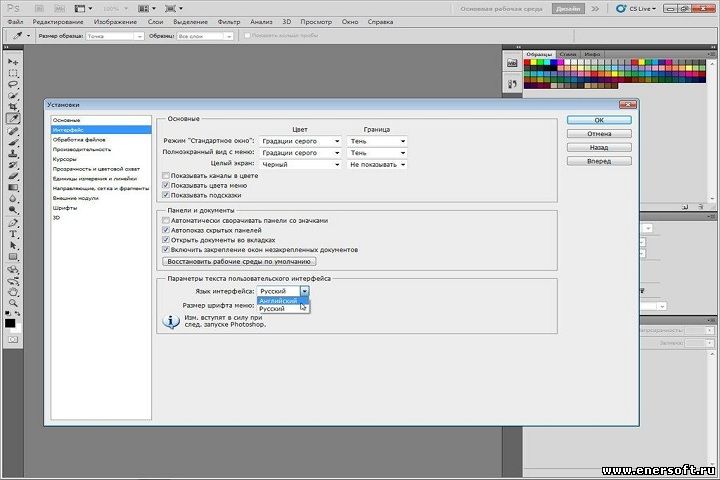Open 'Размер образца' dropdown in options bar
The image size is (720, 480).
point(115,36)
